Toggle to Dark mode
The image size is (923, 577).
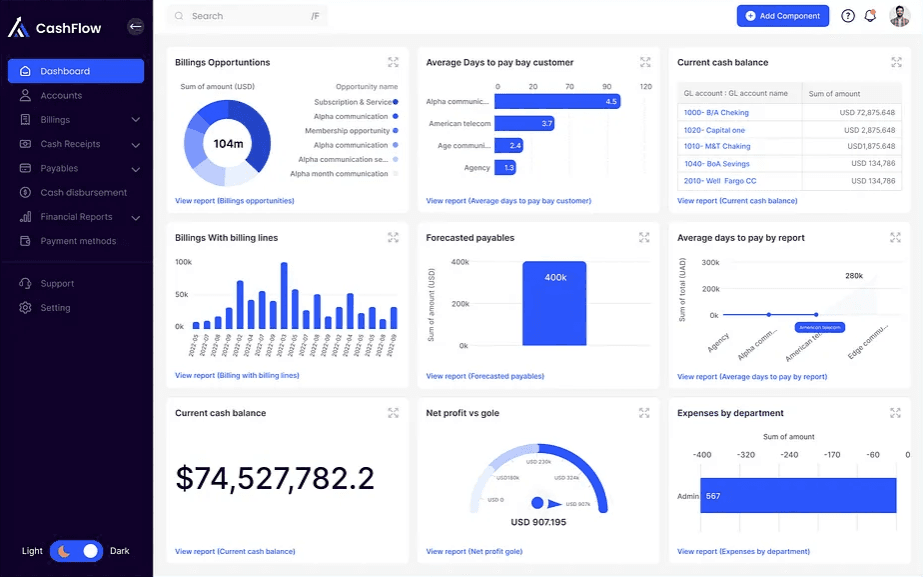[x=86, y=551]
